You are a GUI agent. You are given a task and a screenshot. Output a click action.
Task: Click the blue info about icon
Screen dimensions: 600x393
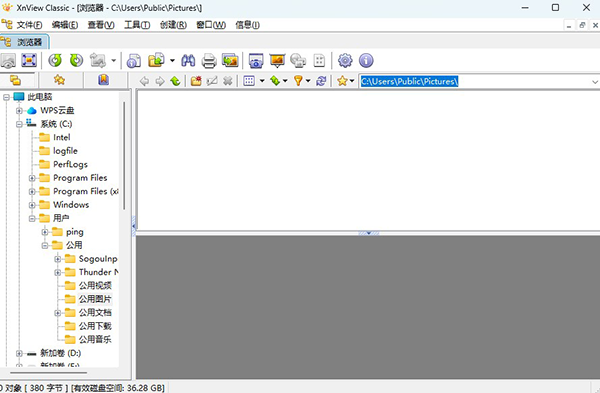(366, 60)
